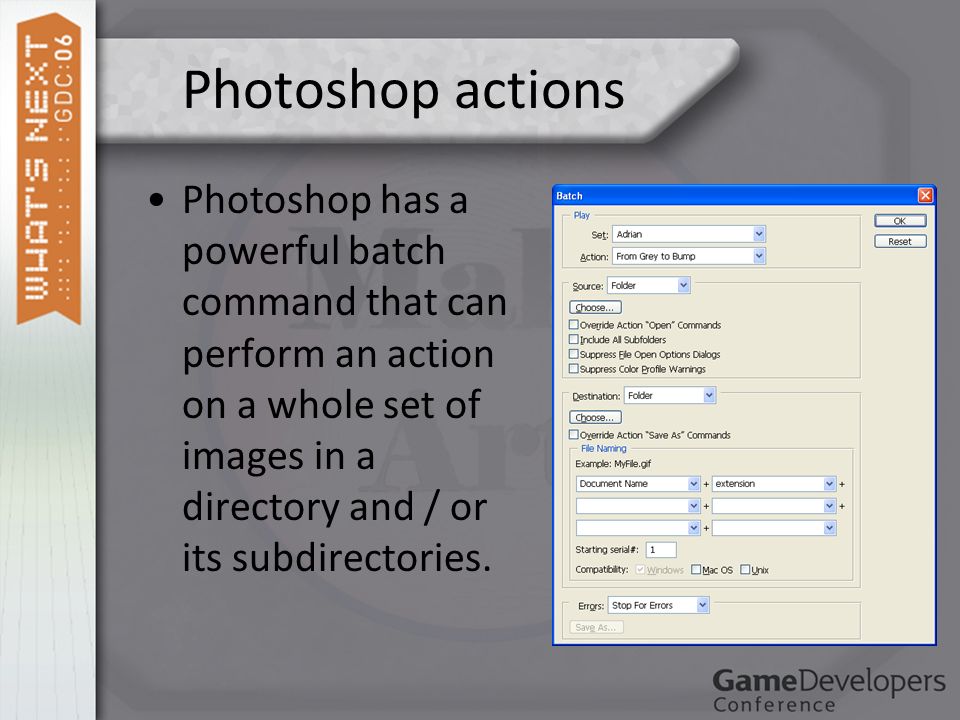
Task: Open the empty third-row left naming dropdown
Action: pos(638,528)
